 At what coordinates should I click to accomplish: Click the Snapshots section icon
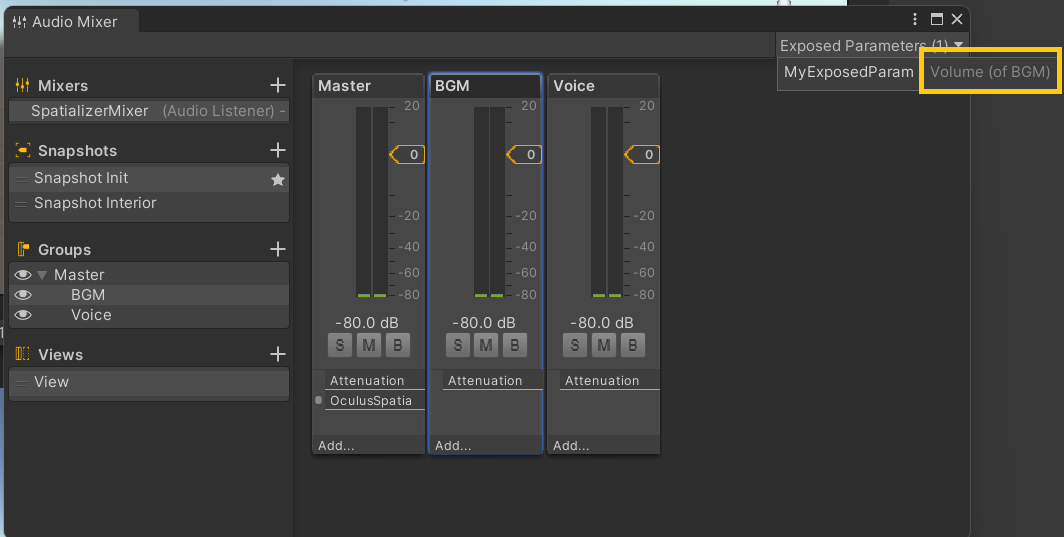(22, 150)
